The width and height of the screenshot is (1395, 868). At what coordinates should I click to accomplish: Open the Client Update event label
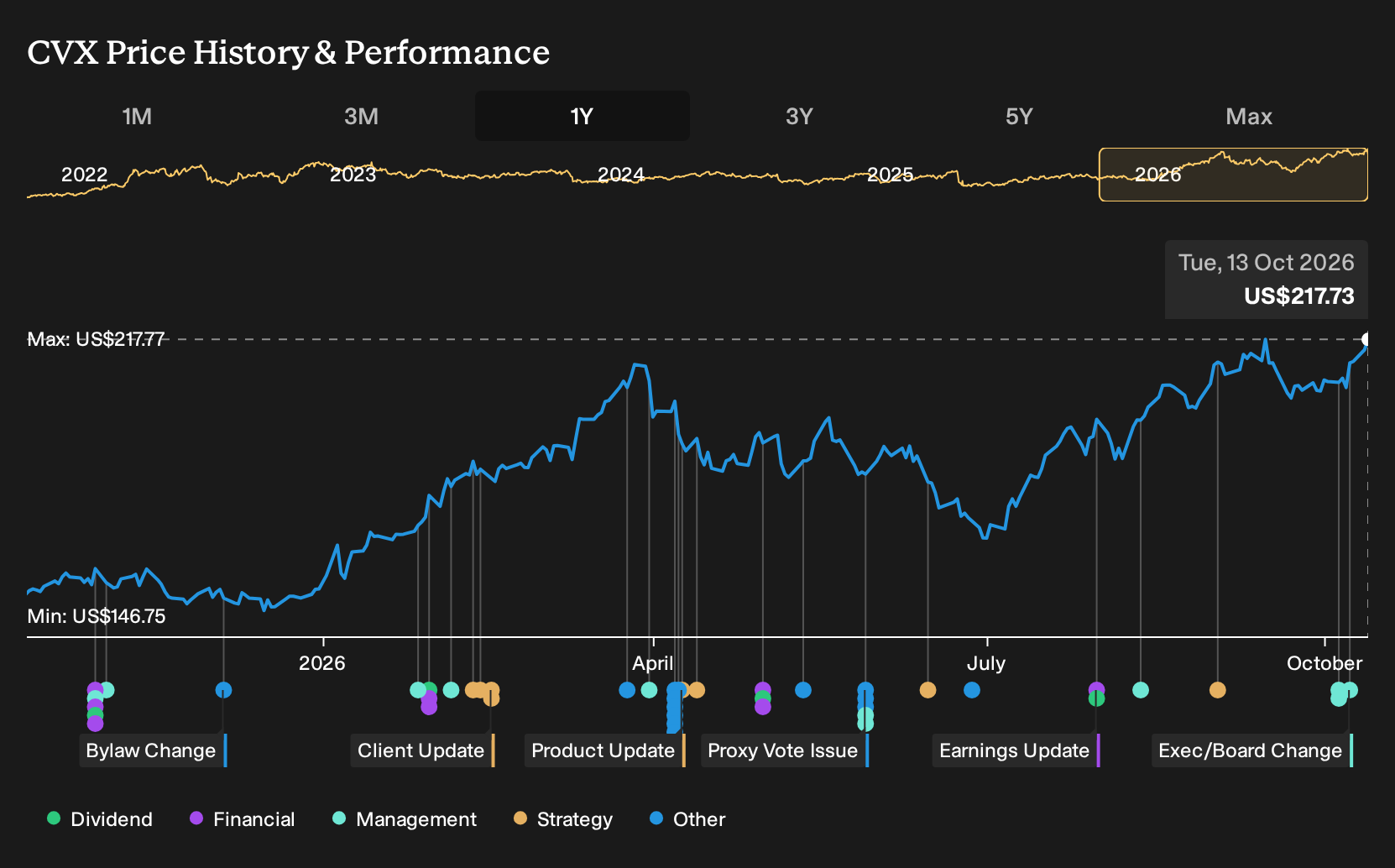click(x=422, y=750)
